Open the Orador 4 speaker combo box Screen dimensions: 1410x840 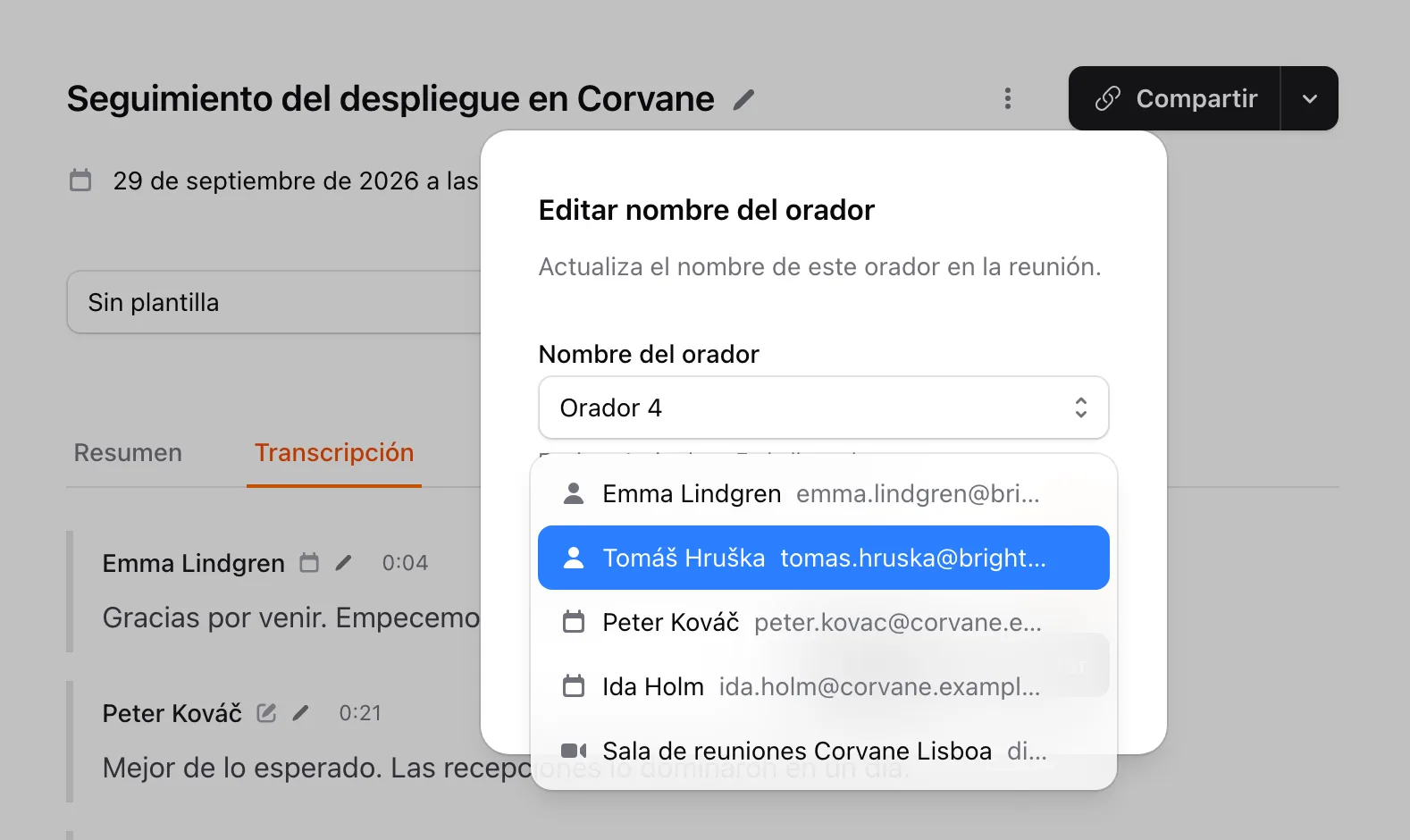coord(824,407)
